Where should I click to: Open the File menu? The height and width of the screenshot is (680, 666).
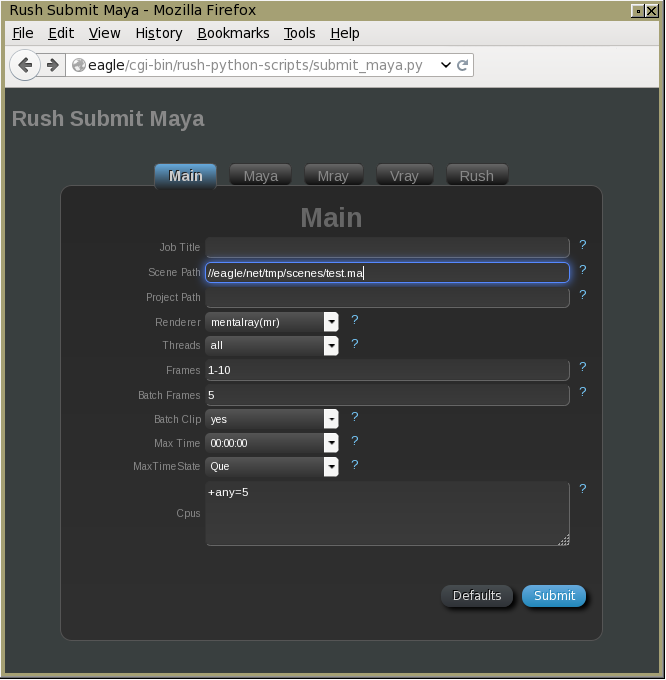click(x=23, y=33)
